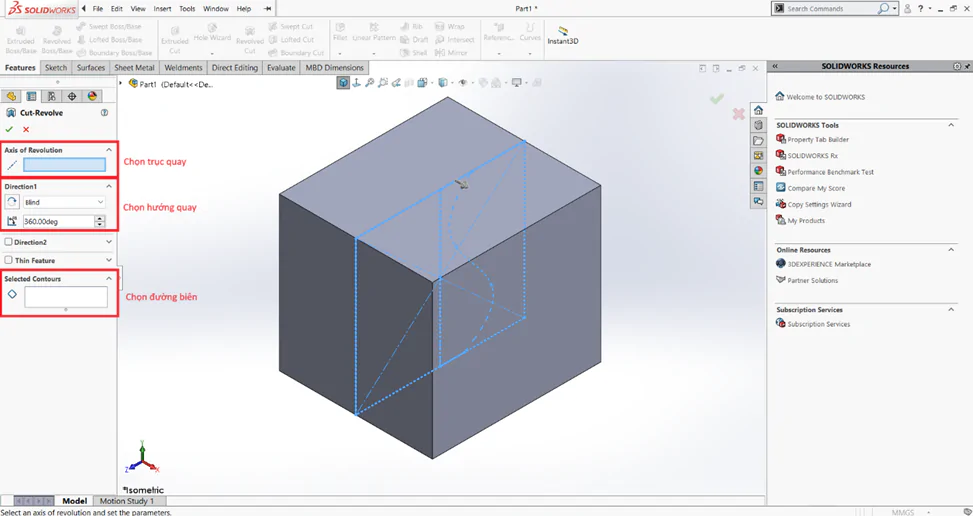Collapse the Selected Contours section
Viewport: 973px width, 516px height.
point(109,278)
